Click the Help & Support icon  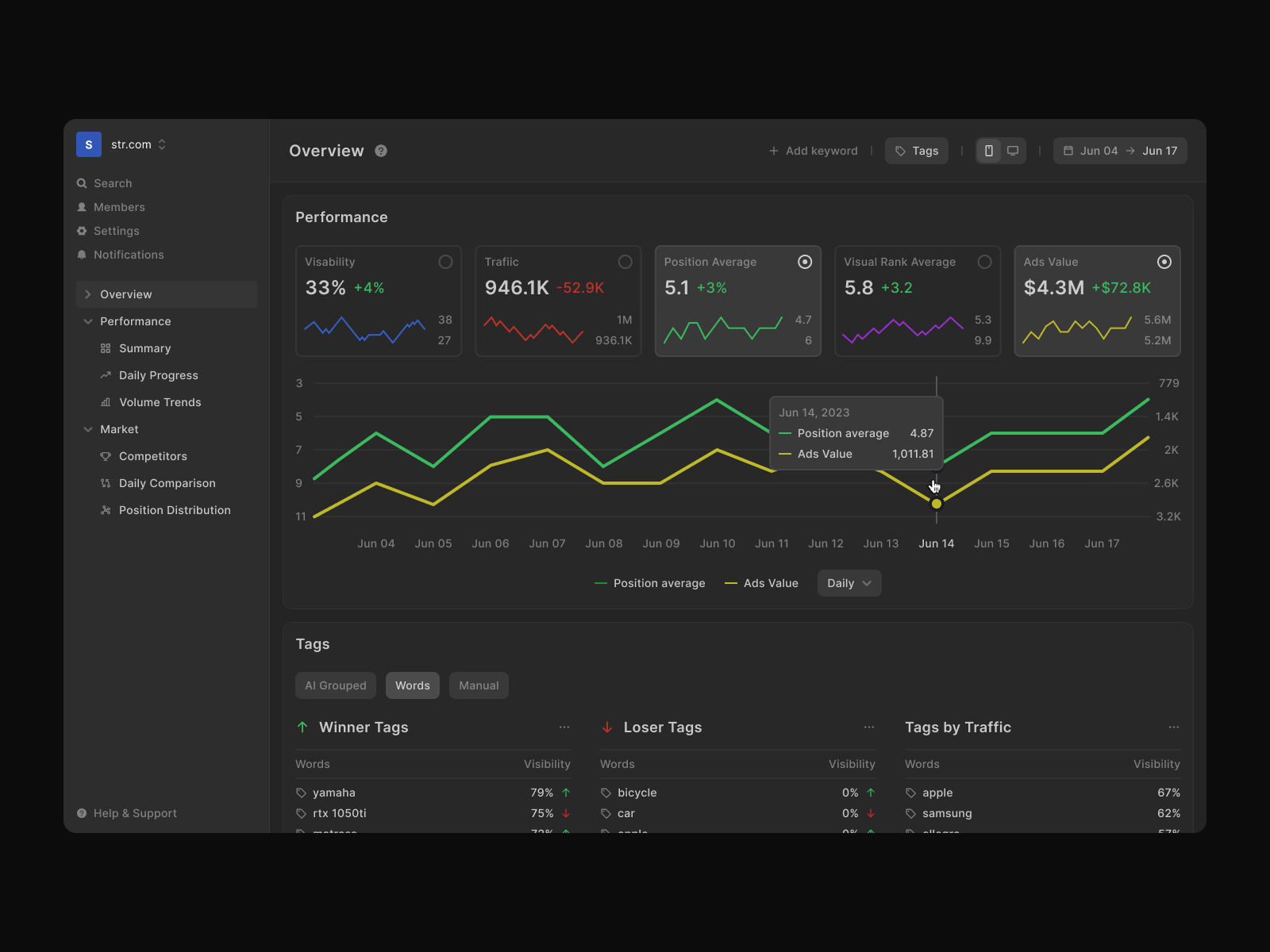[82, 813]
